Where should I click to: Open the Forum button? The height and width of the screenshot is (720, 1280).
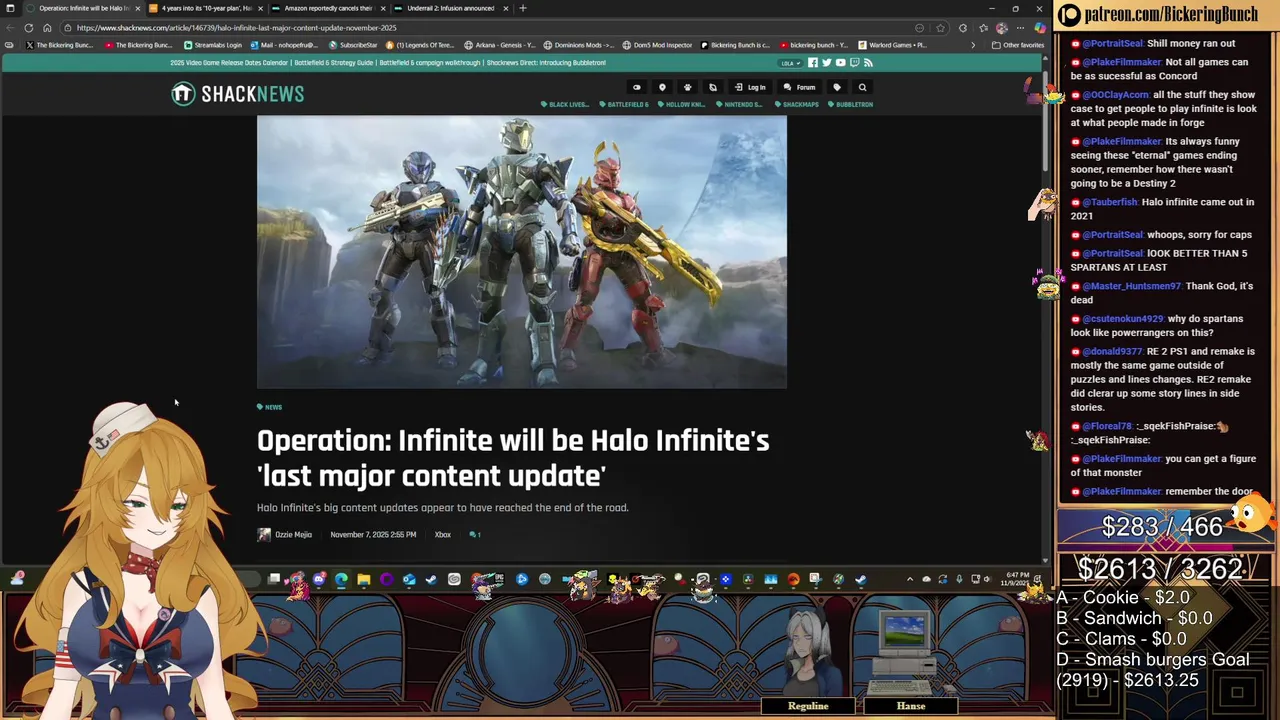point(799,87)
